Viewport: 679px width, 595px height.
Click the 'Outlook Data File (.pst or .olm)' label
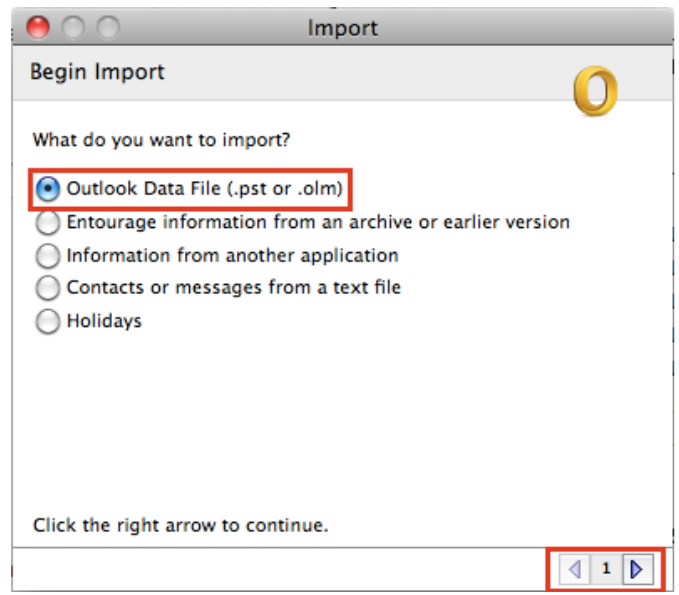pyautogui.click(x=205, y=188)
